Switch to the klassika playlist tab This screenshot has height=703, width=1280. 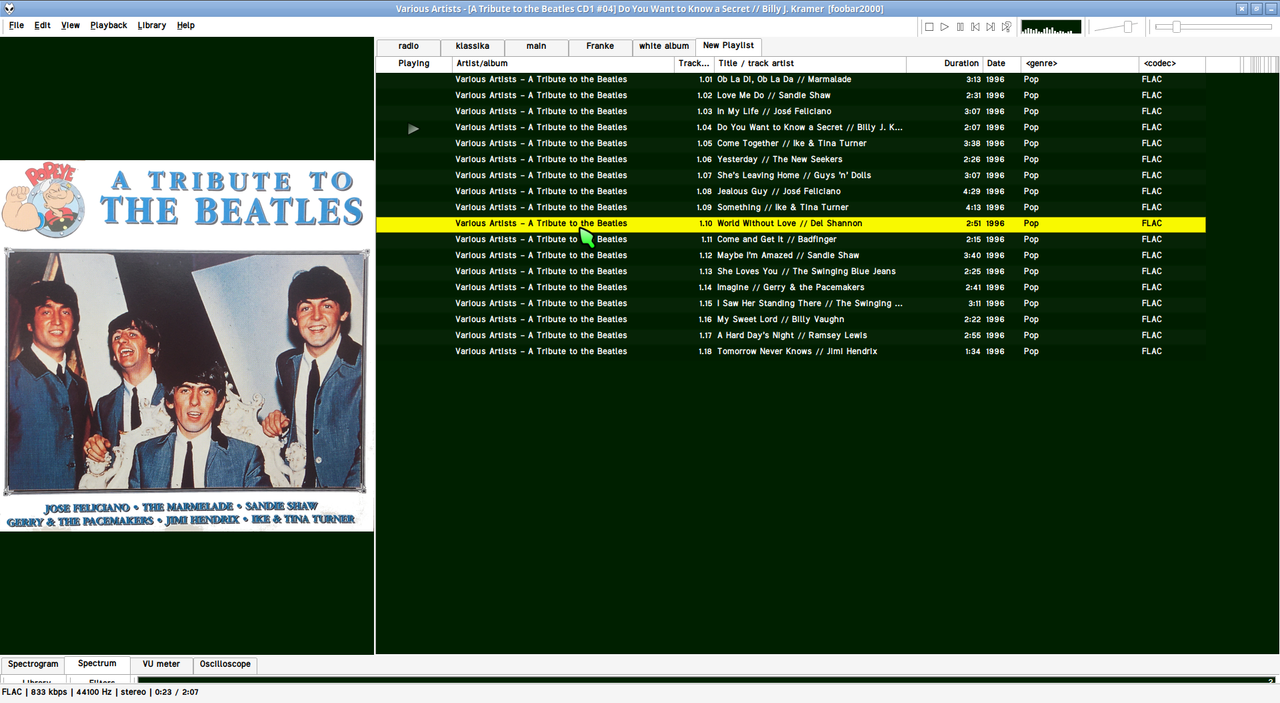tap(472, 46)
